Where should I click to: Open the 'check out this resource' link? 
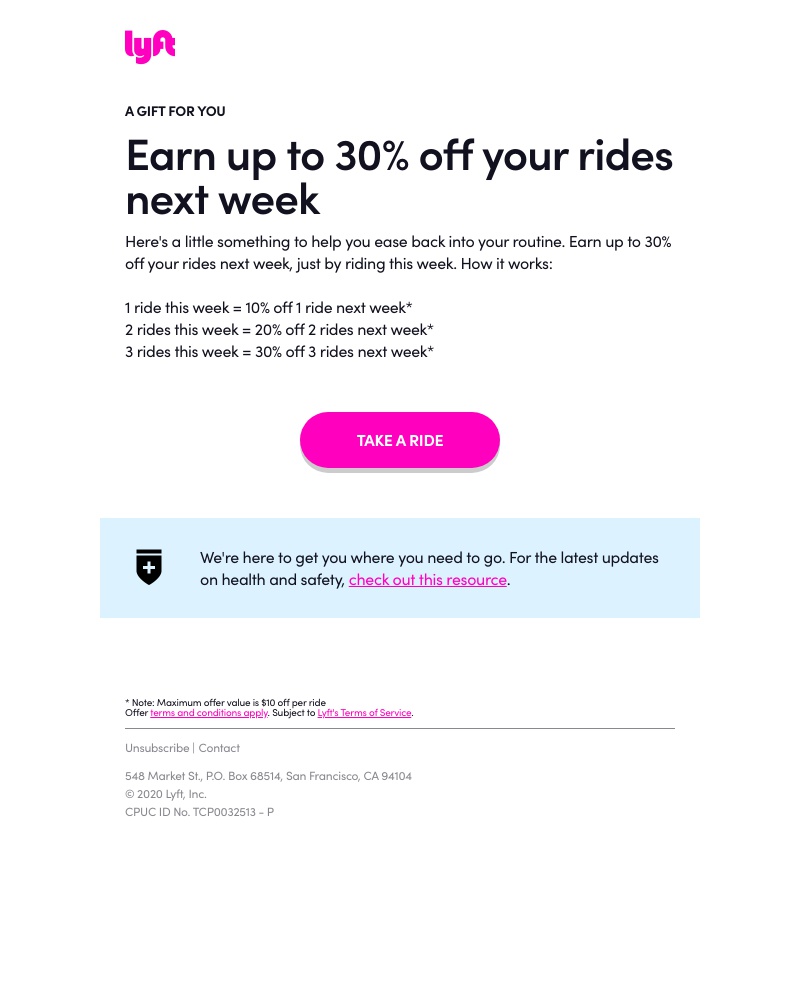[x=427, y=579]
